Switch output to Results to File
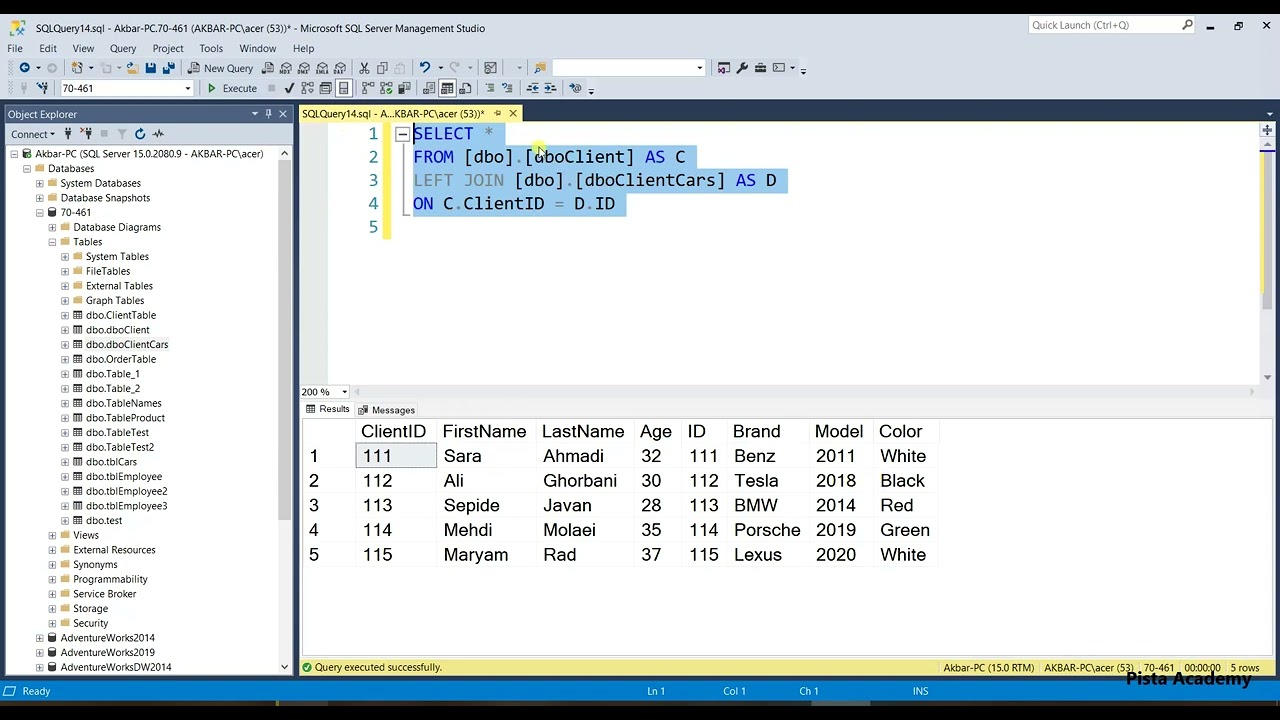 (x=465, y=88)
